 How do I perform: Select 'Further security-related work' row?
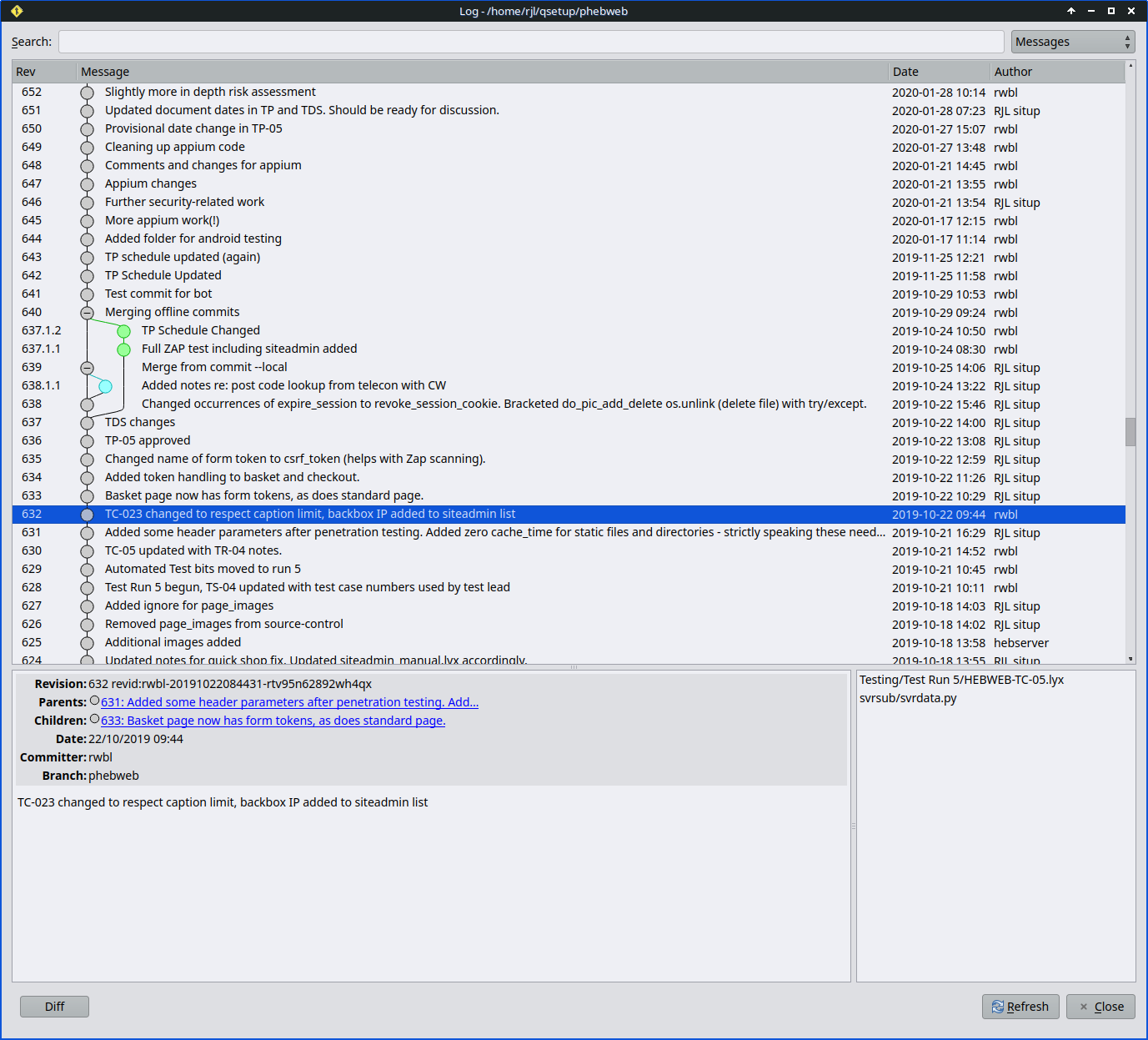click(x=569, y=202)
